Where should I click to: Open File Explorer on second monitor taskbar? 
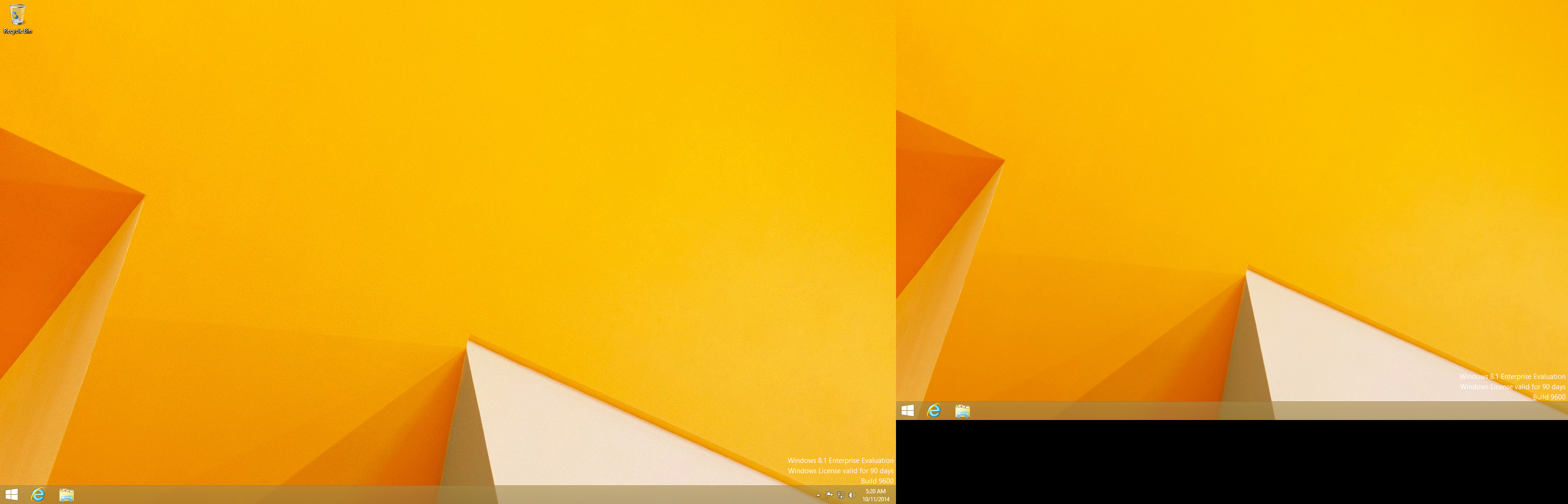point(962,411)
